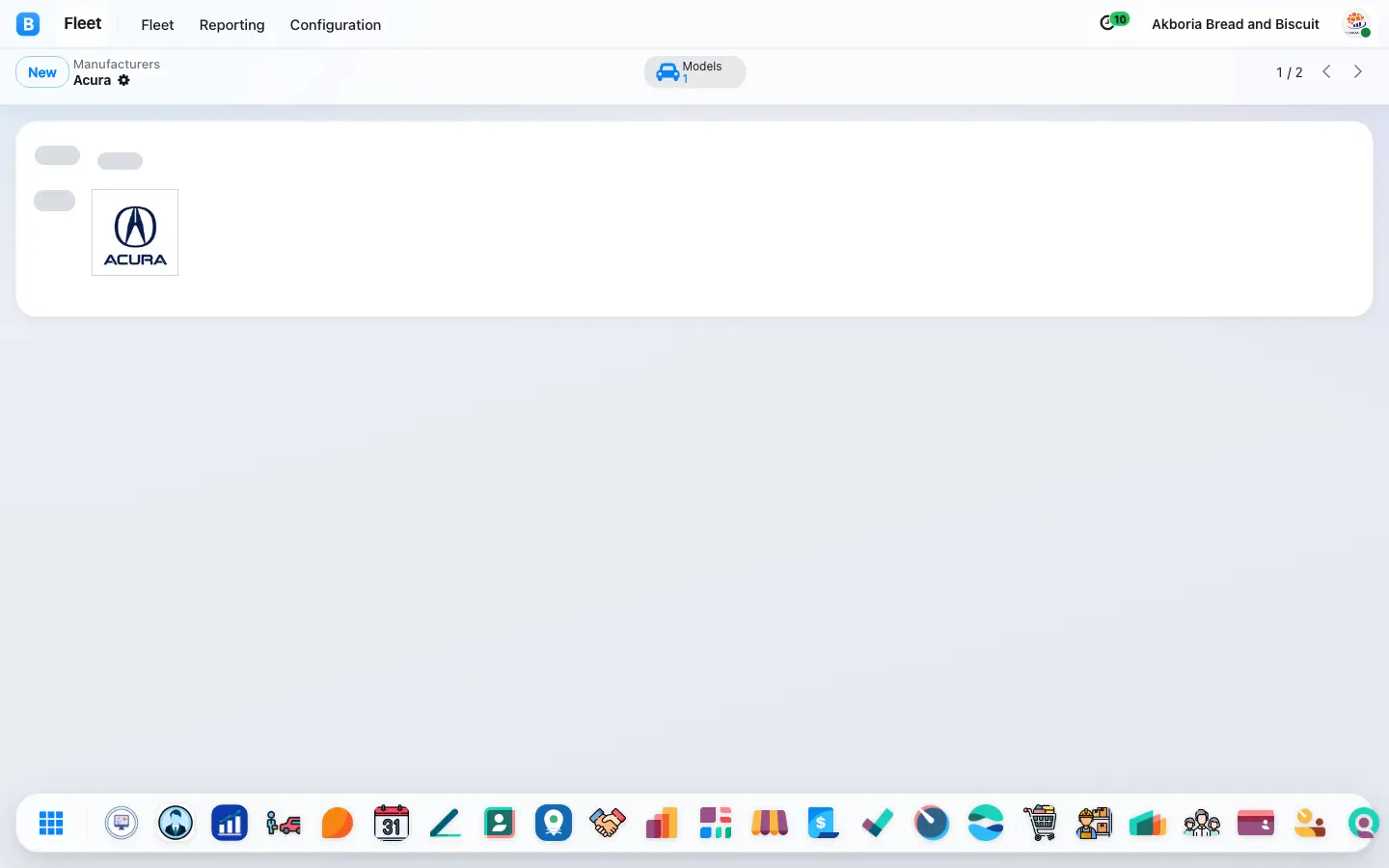Open the Calendar 31 icon in dock
Image resolution: width=1389 pixels, height=868 pixels.
(392, 823)
